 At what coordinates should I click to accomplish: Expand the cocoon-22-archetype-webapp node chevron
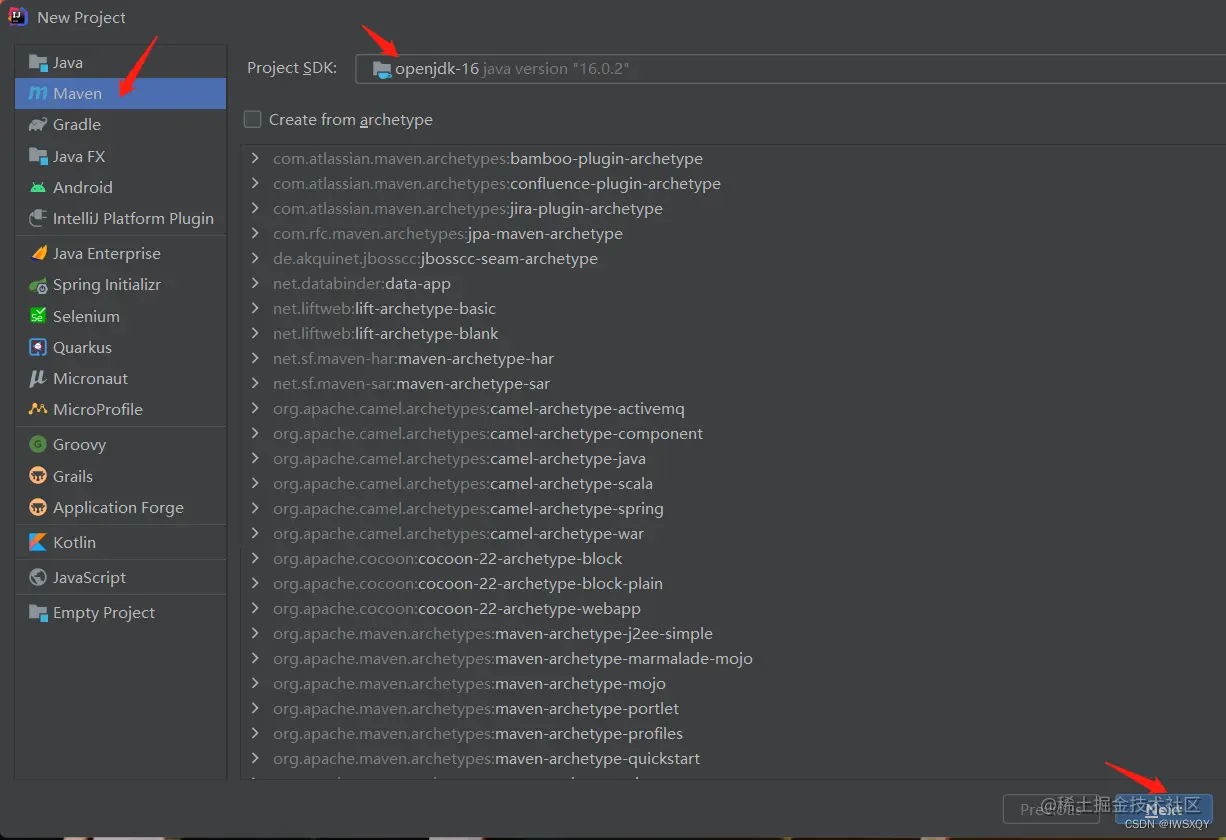(x=255, y=608)
